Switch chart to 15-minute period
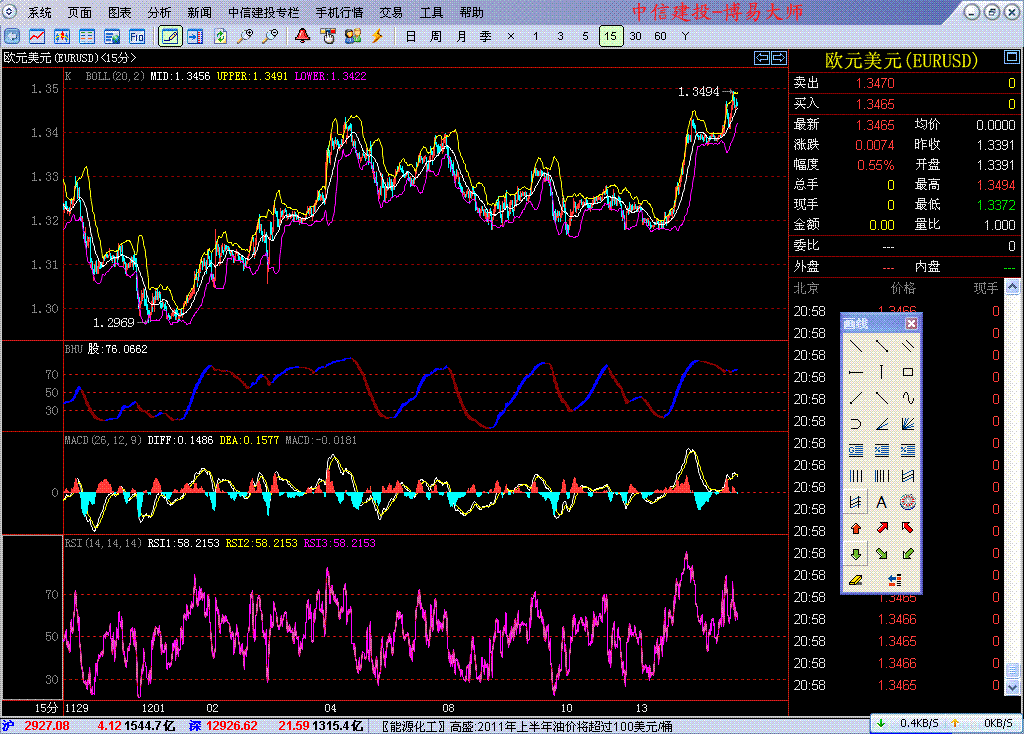Viewport: 1024px width, 734px height. tap(610, 36)
